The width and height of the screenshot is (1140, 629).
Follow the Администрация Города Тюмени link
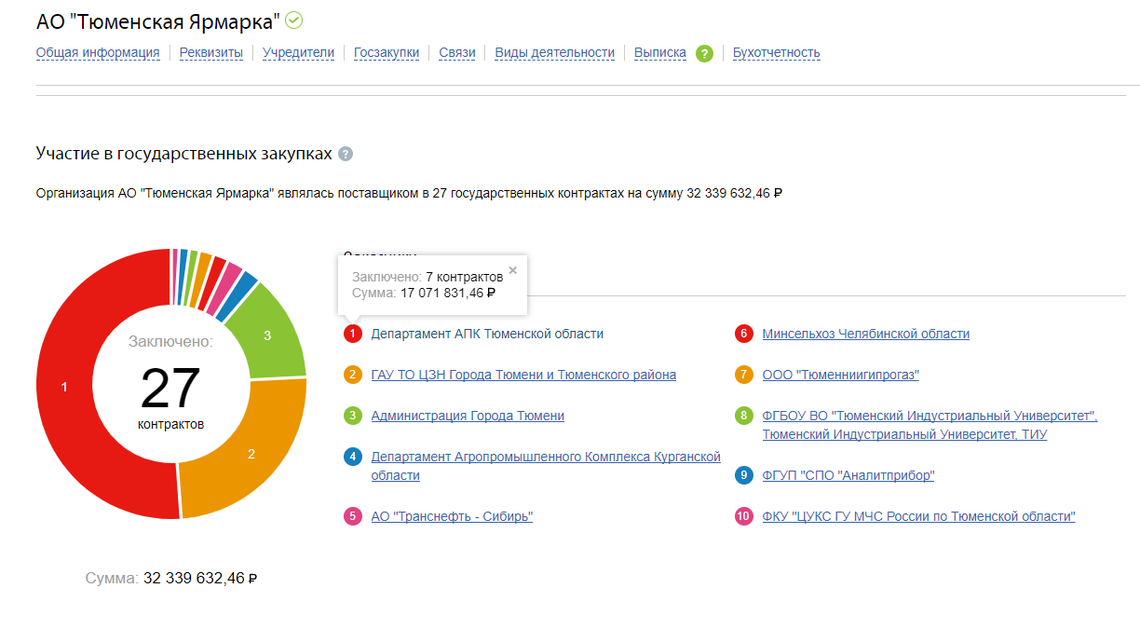click(x=467, y=415)
